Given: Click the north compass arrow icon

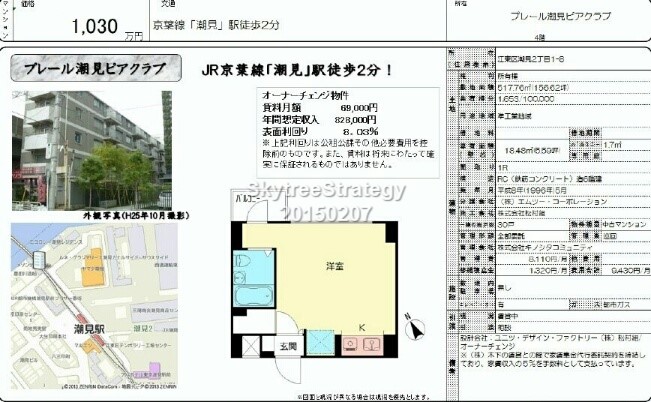Looking at the screenshot, I should pyautogui.click(x=416, y=328).
